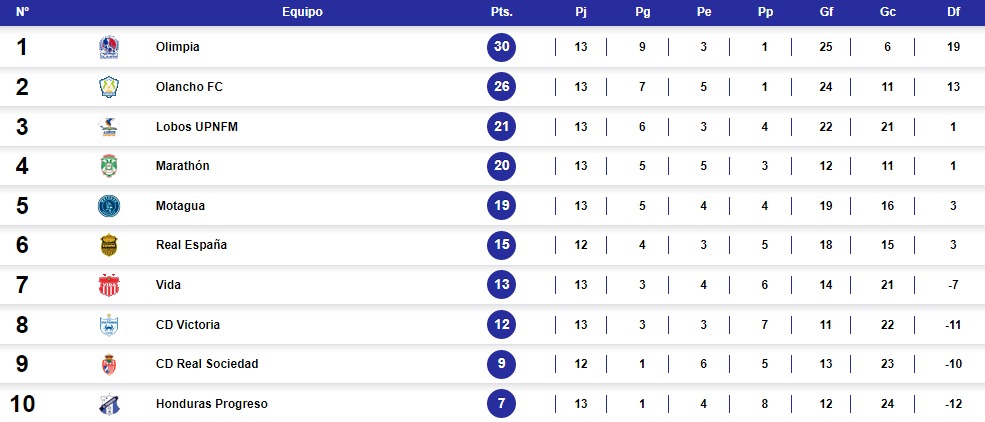This screenshot has width=985, height=422.
Task: Select the Vida red crest icon
Action: tap(108, 285)
